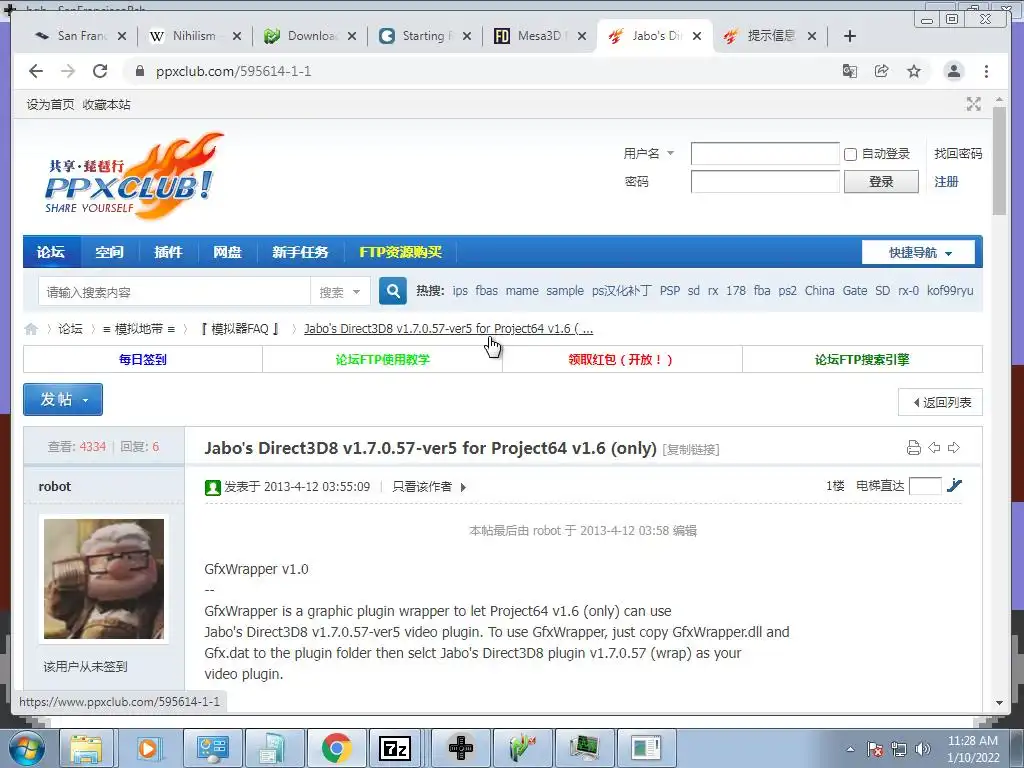
Task: Close the Starting browser tab
Action: (x=467, y=37)
